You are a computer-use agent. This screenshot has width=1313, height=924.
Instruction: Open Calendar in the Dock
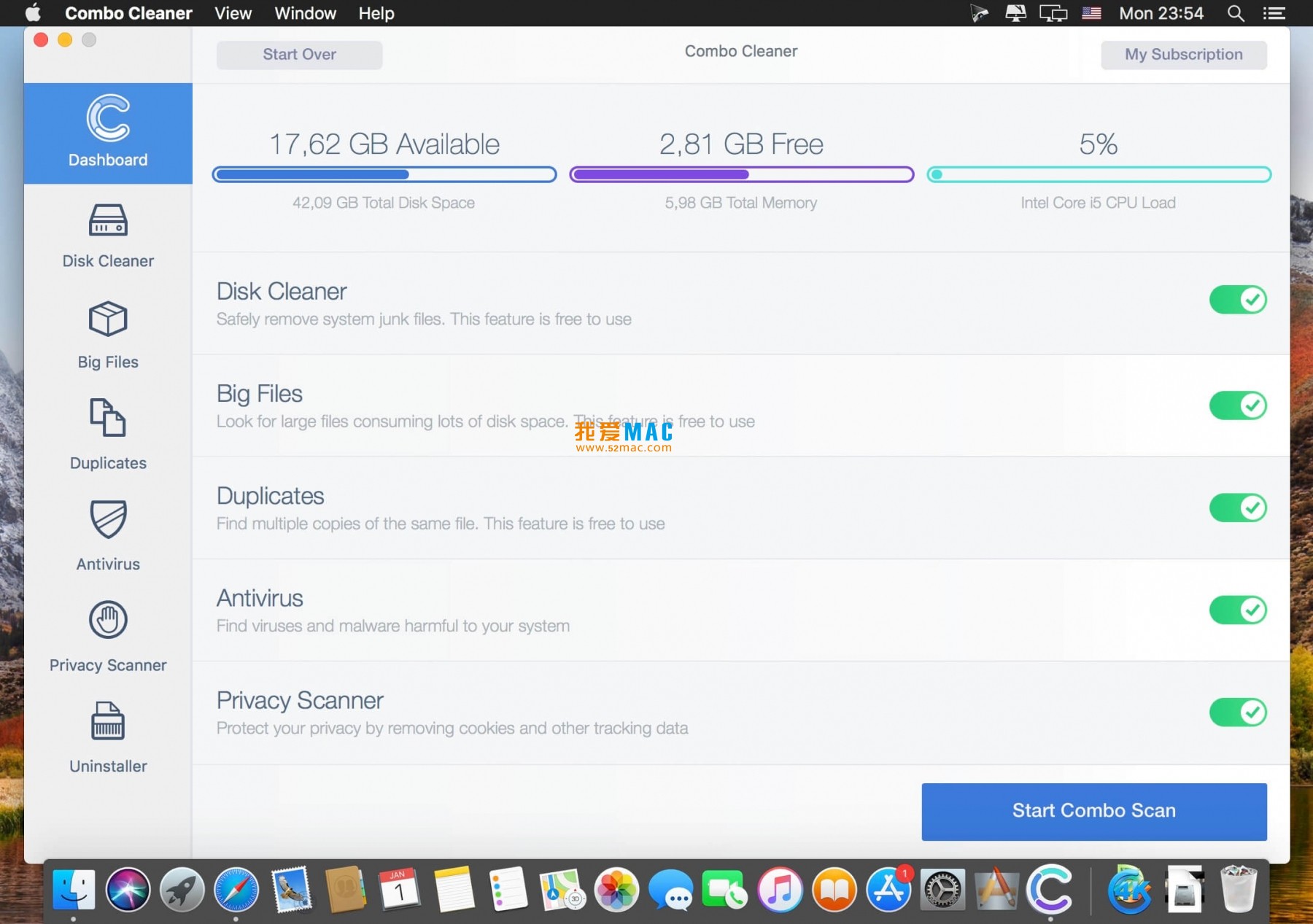[399, 890]
